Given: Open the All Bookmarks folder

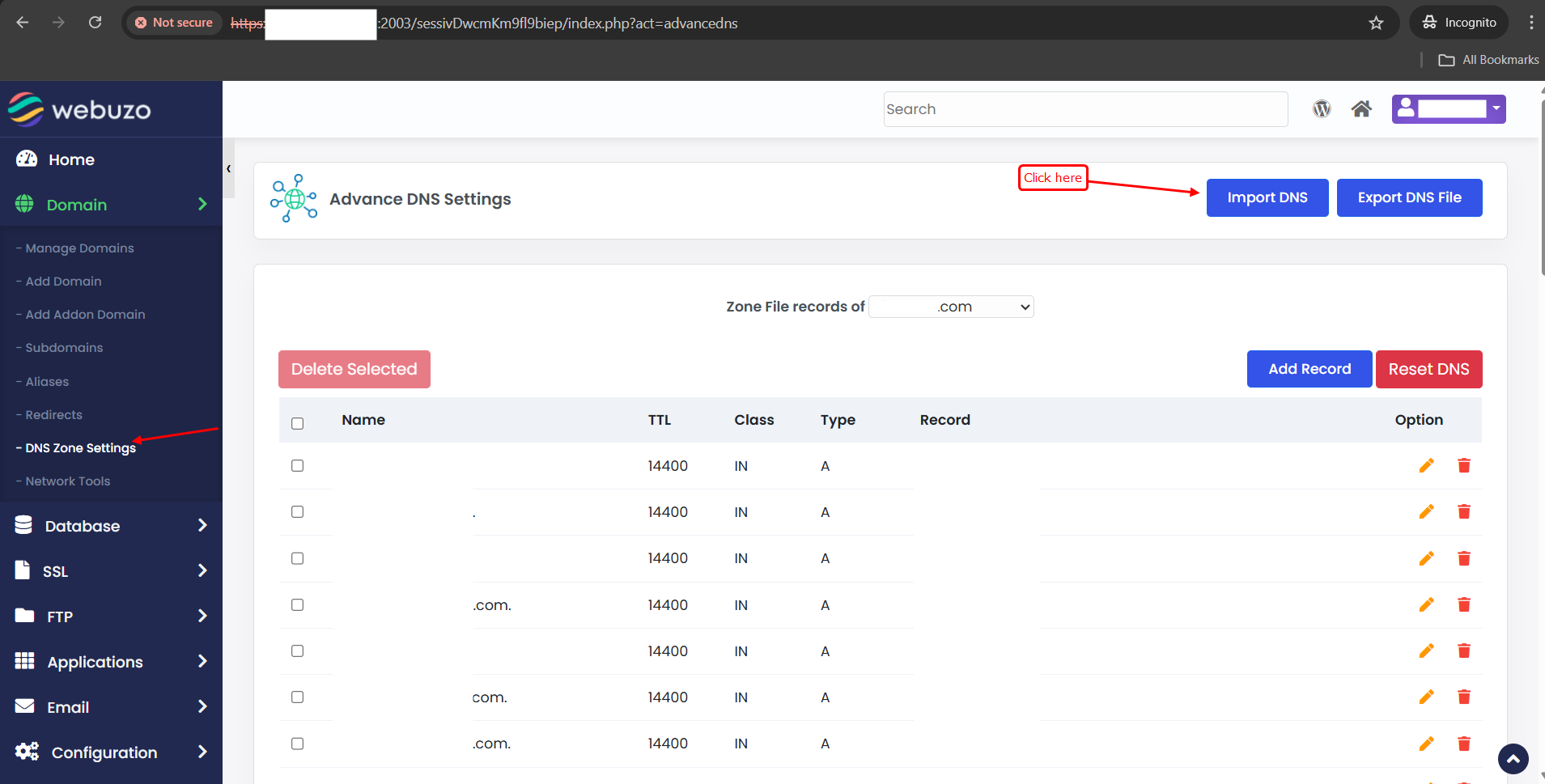Looking at the screenshot, I should coord(1488,60).
